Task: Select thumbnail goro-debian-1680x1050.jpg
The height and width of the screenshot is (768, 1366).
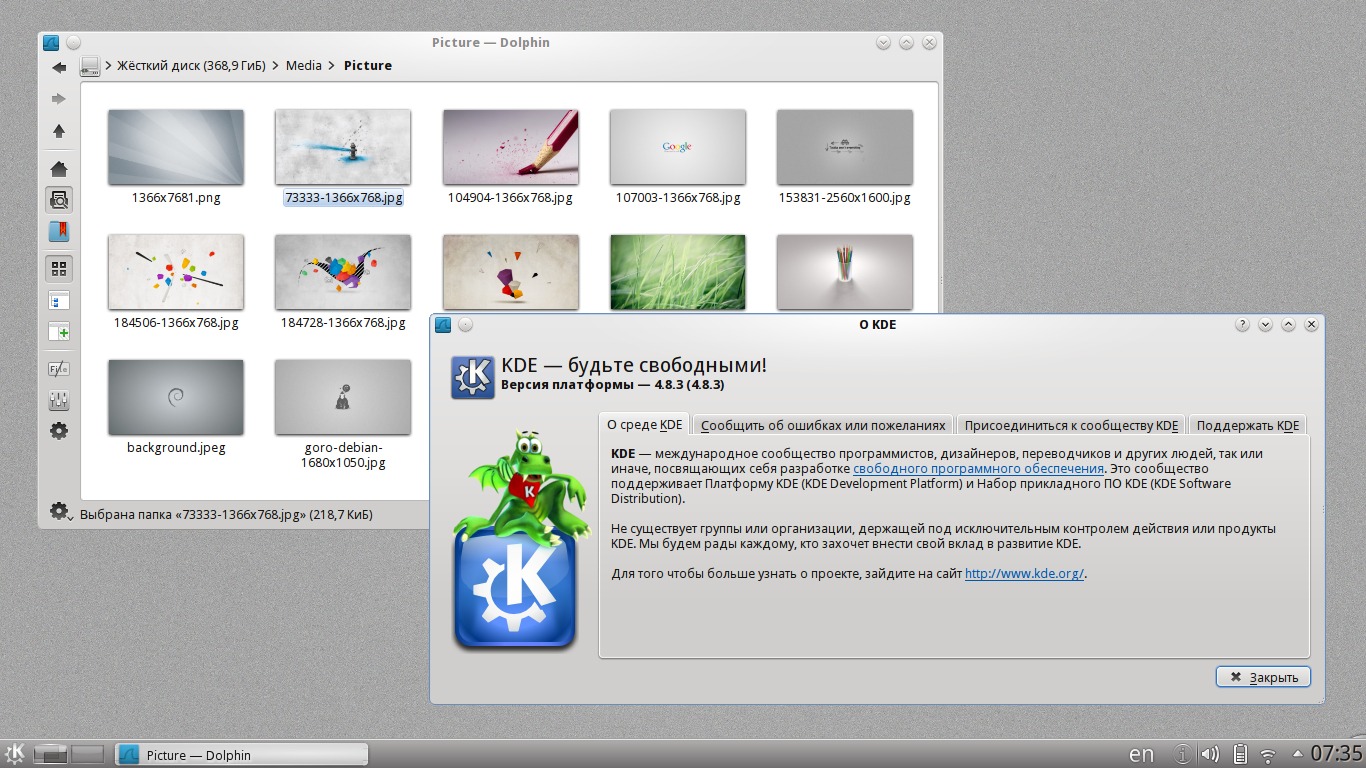Action: pos(343,397)
